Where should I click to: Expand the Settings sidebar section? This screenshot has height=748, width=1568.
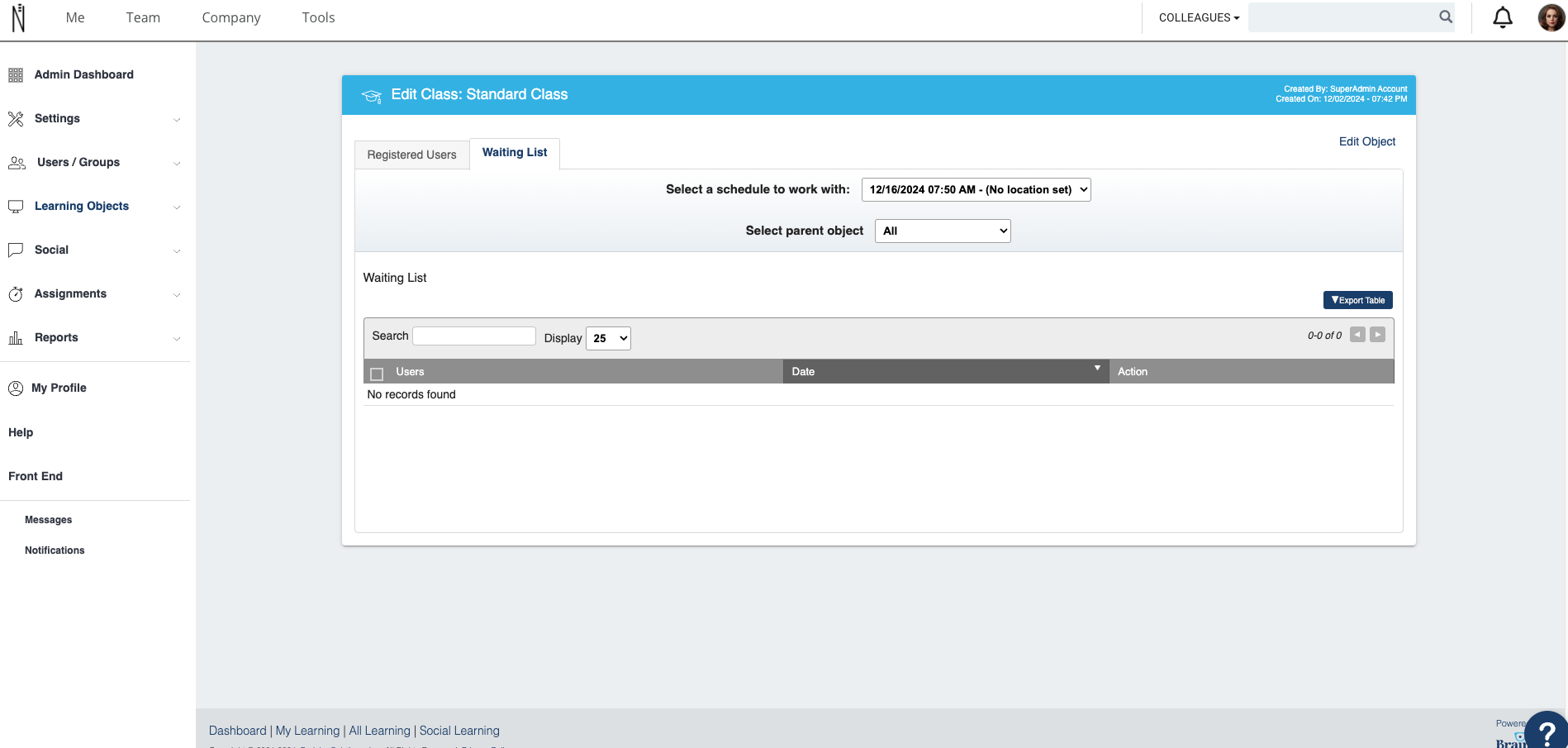click(177, 120)
